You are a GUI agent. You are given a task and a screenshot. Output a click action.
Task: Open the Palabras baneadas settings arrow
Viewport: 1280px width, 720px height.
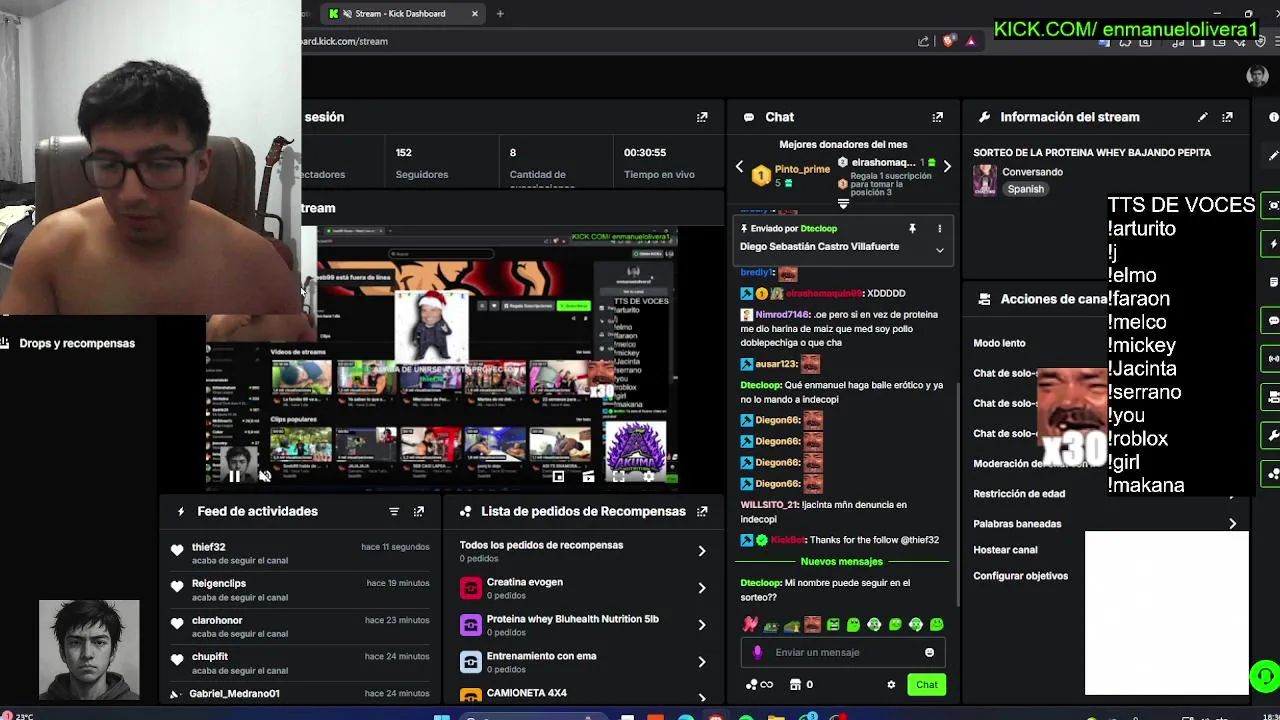(x=1232, y=524)
